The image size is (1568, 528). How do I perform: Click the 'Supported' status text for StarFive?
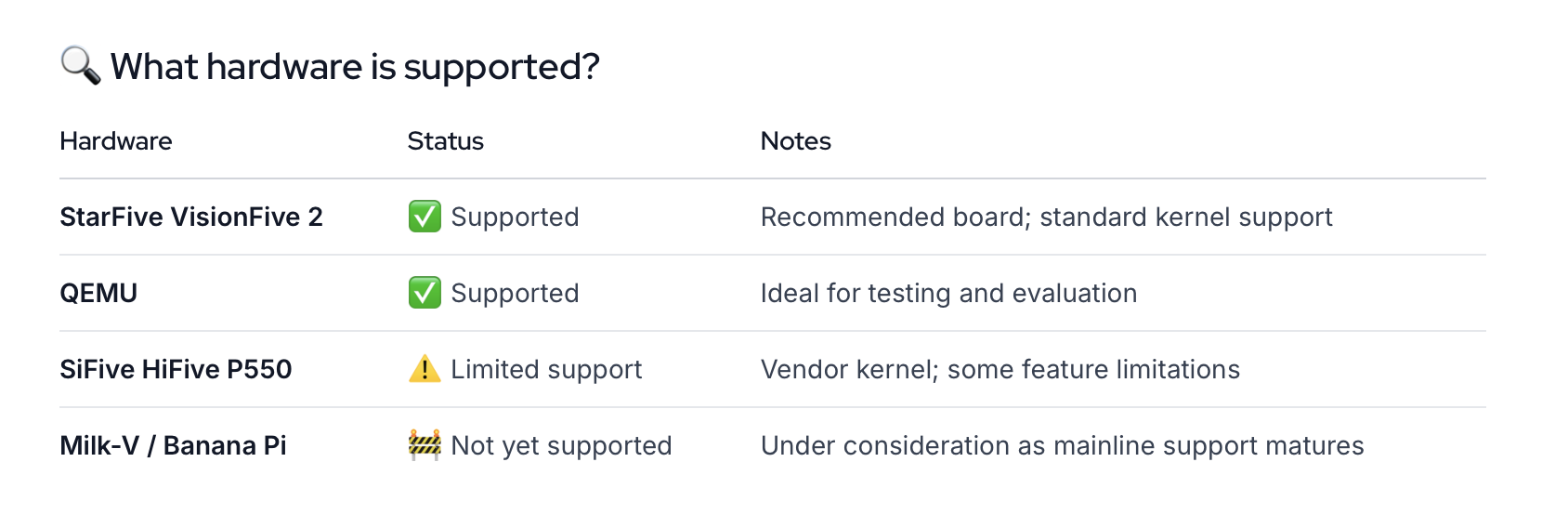tap(515, 218)
